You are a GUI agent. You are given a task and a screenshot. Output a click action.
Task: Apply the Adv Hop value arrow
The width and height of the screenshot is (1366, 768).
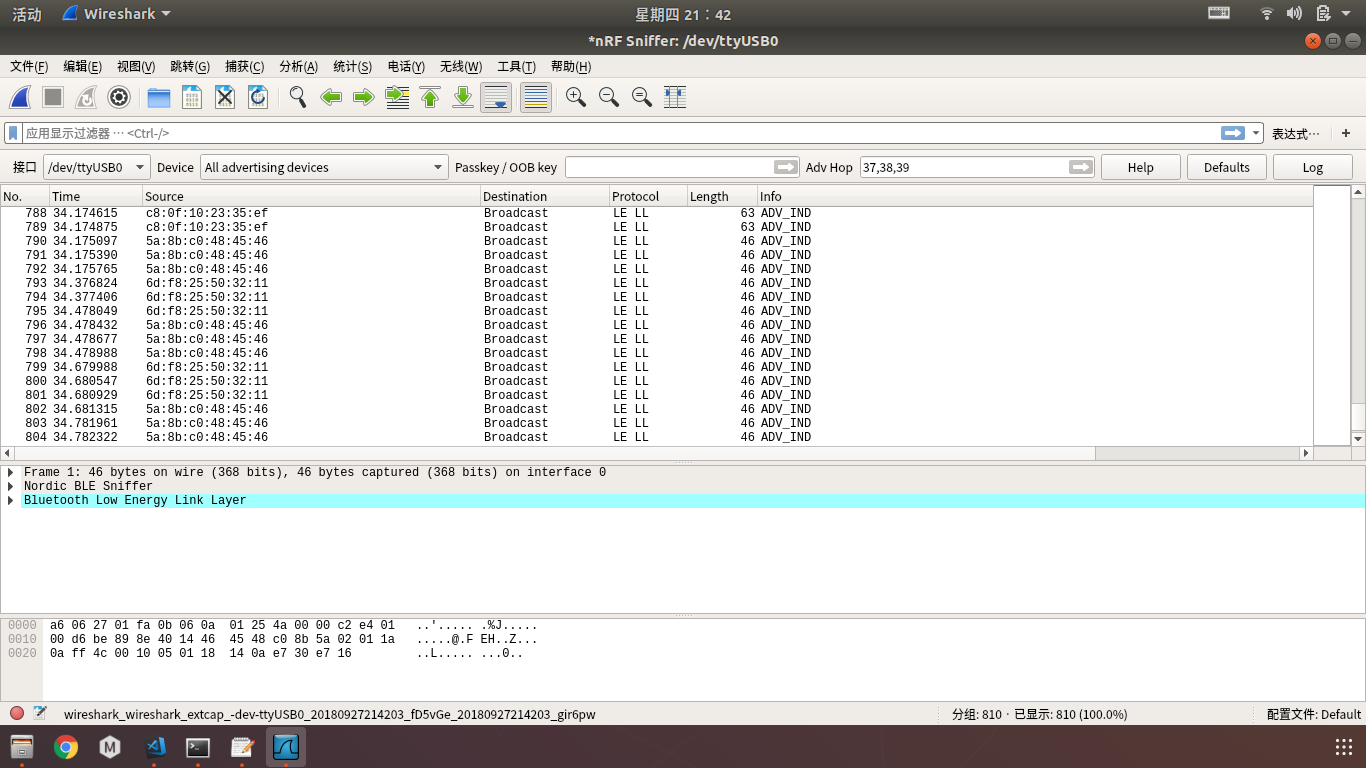click(x=1081, y=167)
